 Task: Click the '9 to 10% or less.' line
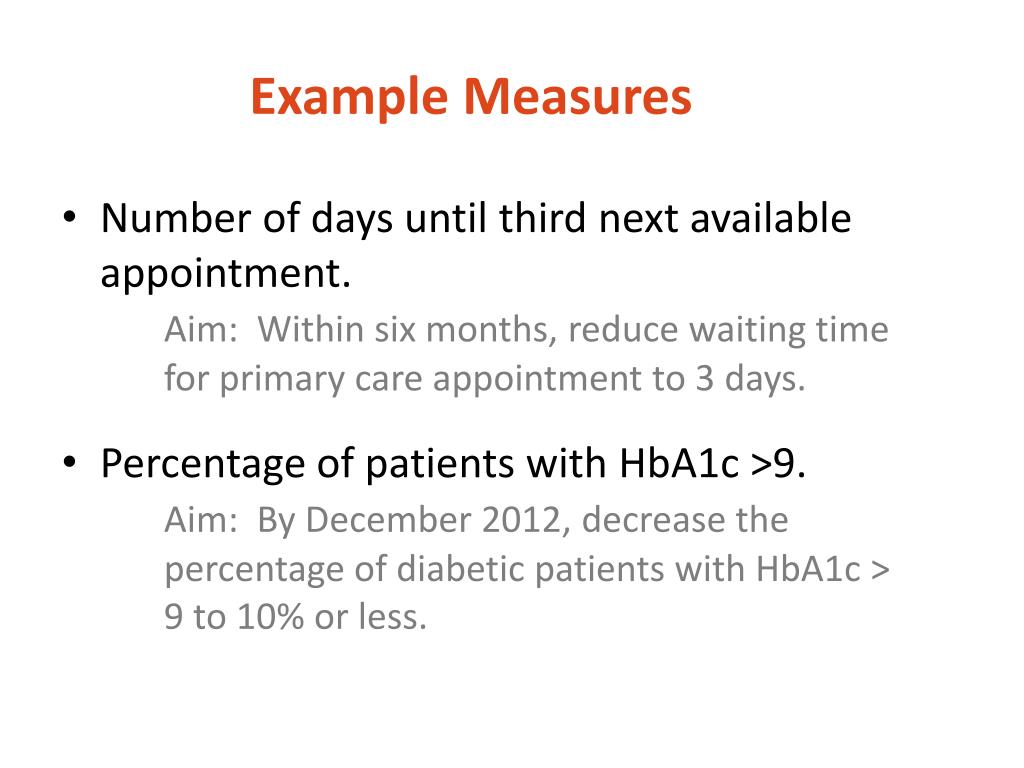point(295,617)
